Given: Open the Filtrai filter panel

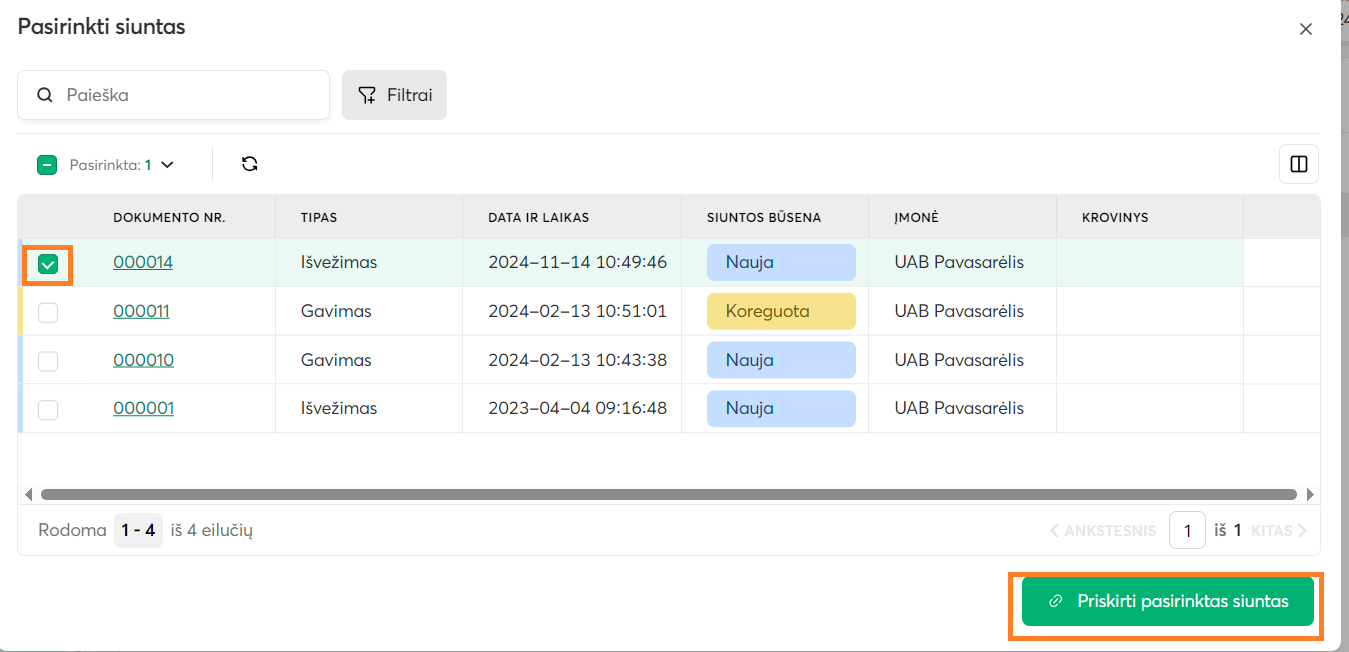Looking at the screenshot, I should tap(394, 96).
